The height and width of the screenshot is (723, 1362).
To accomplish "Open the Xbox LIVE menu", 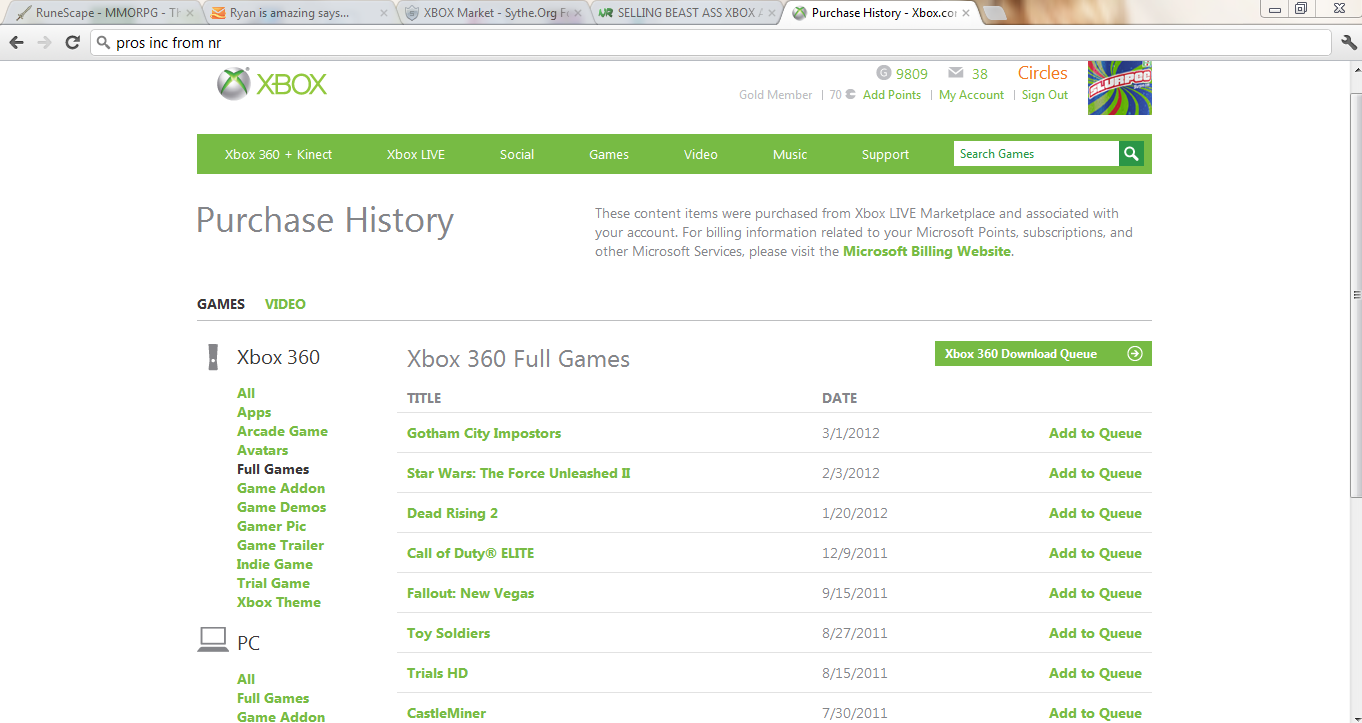I will tap(416, 154).
